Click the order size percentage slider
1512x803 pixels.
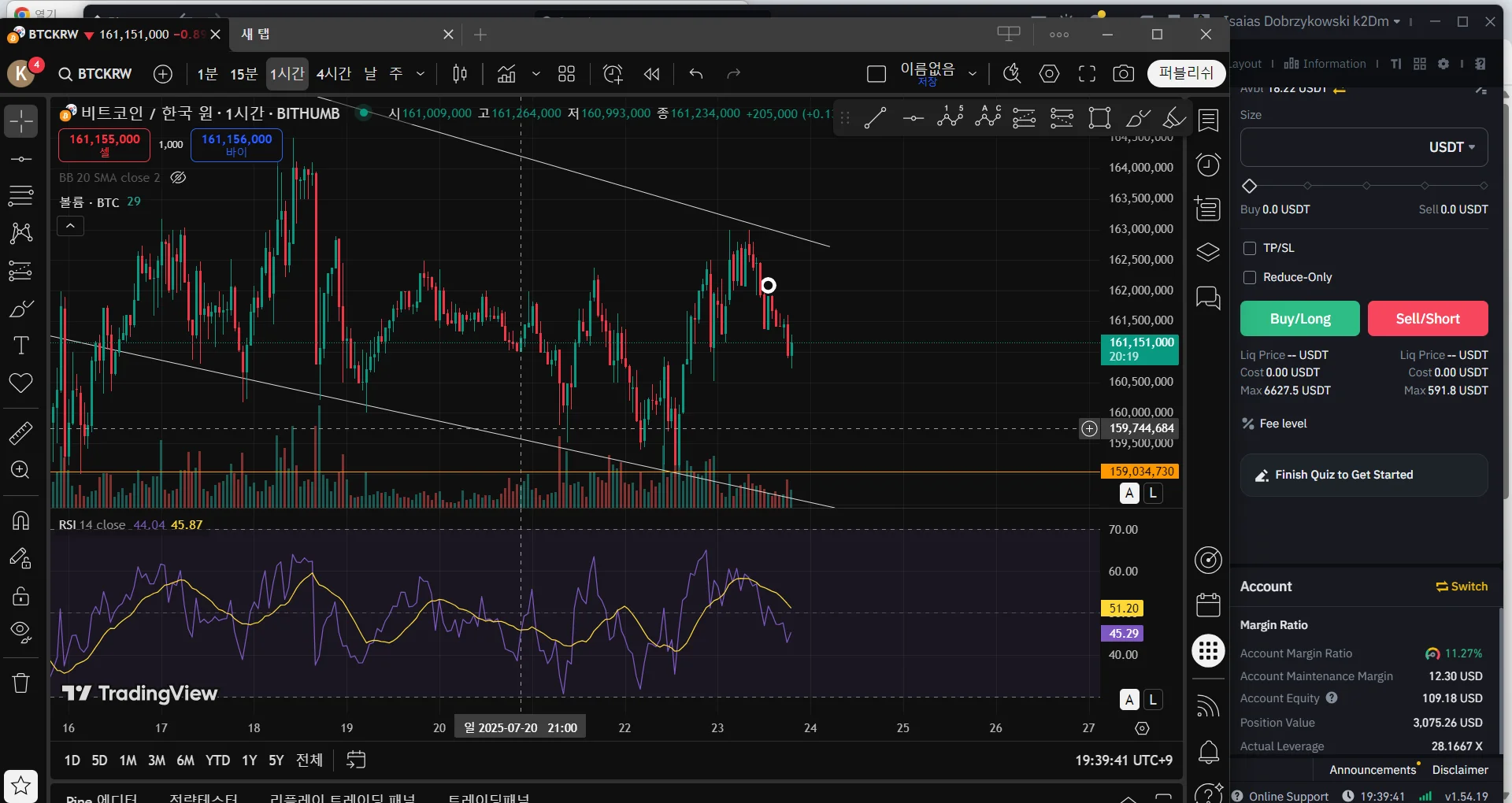1366,186
